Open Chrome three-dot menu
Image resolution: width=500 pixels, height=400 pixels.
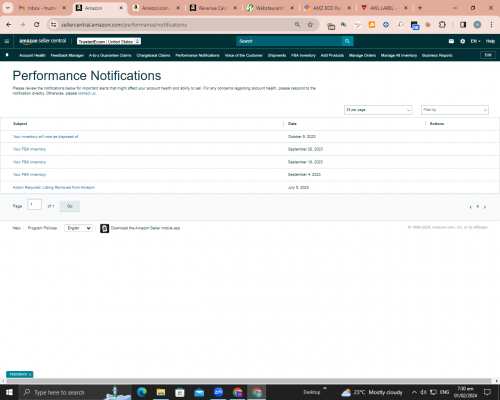point(491,24)
